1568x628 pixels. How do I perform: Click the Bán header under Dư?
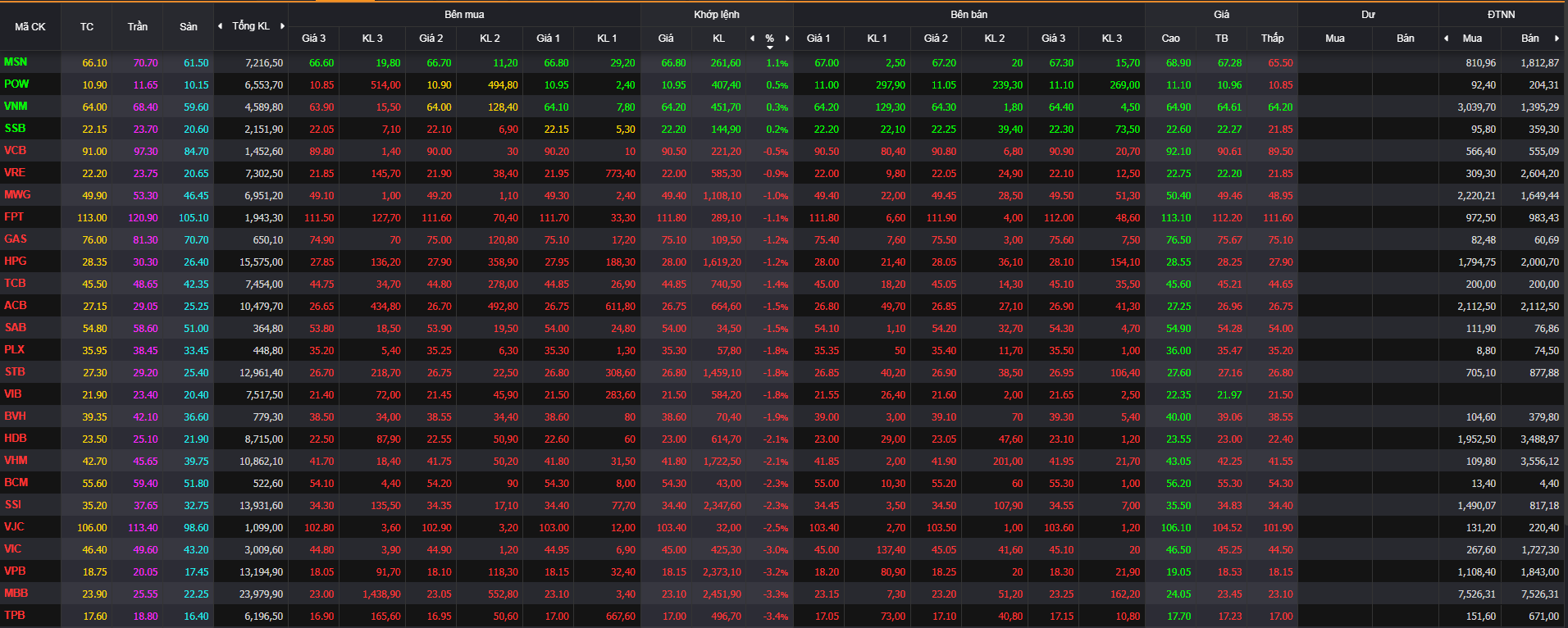pyautogui.click(x=1406, y=39)
